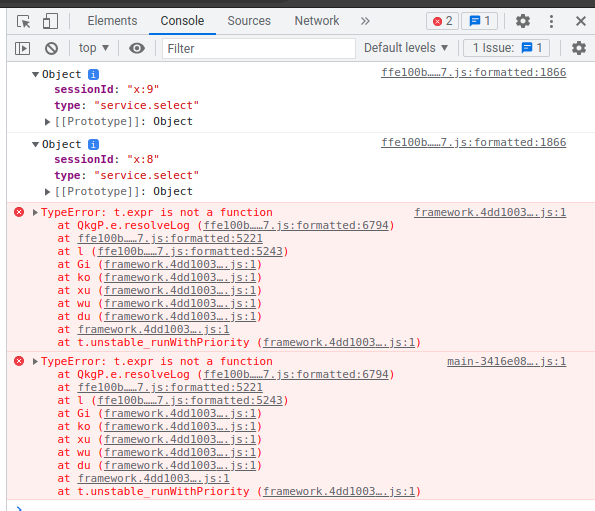Show the console sidebar icon
The image size is (595, 511).
tap(22, 49)
